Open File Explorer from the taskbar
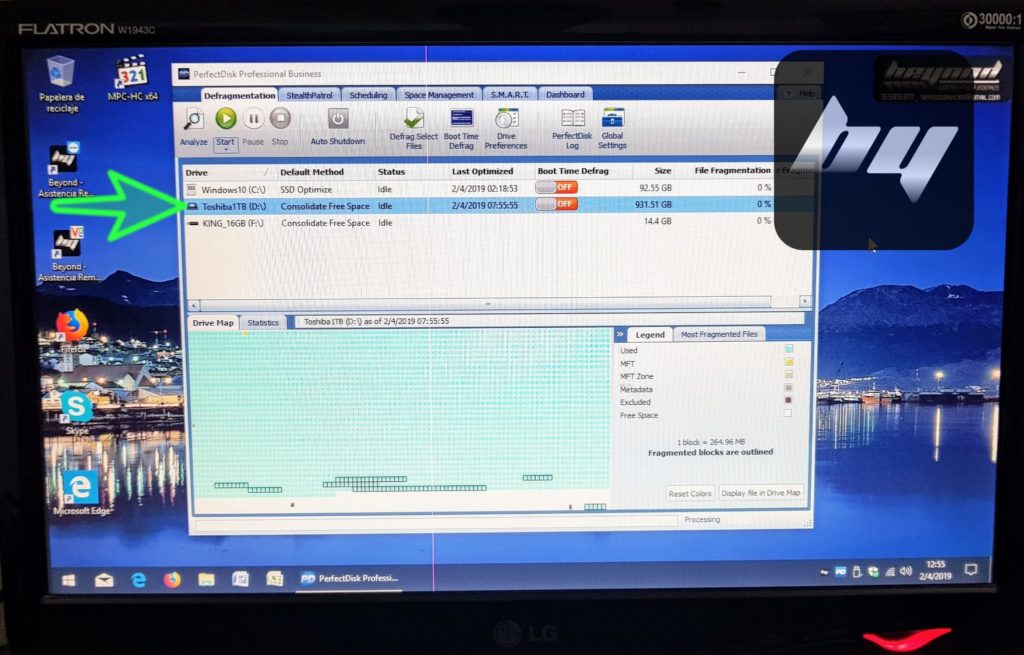 tap(206, 580)
